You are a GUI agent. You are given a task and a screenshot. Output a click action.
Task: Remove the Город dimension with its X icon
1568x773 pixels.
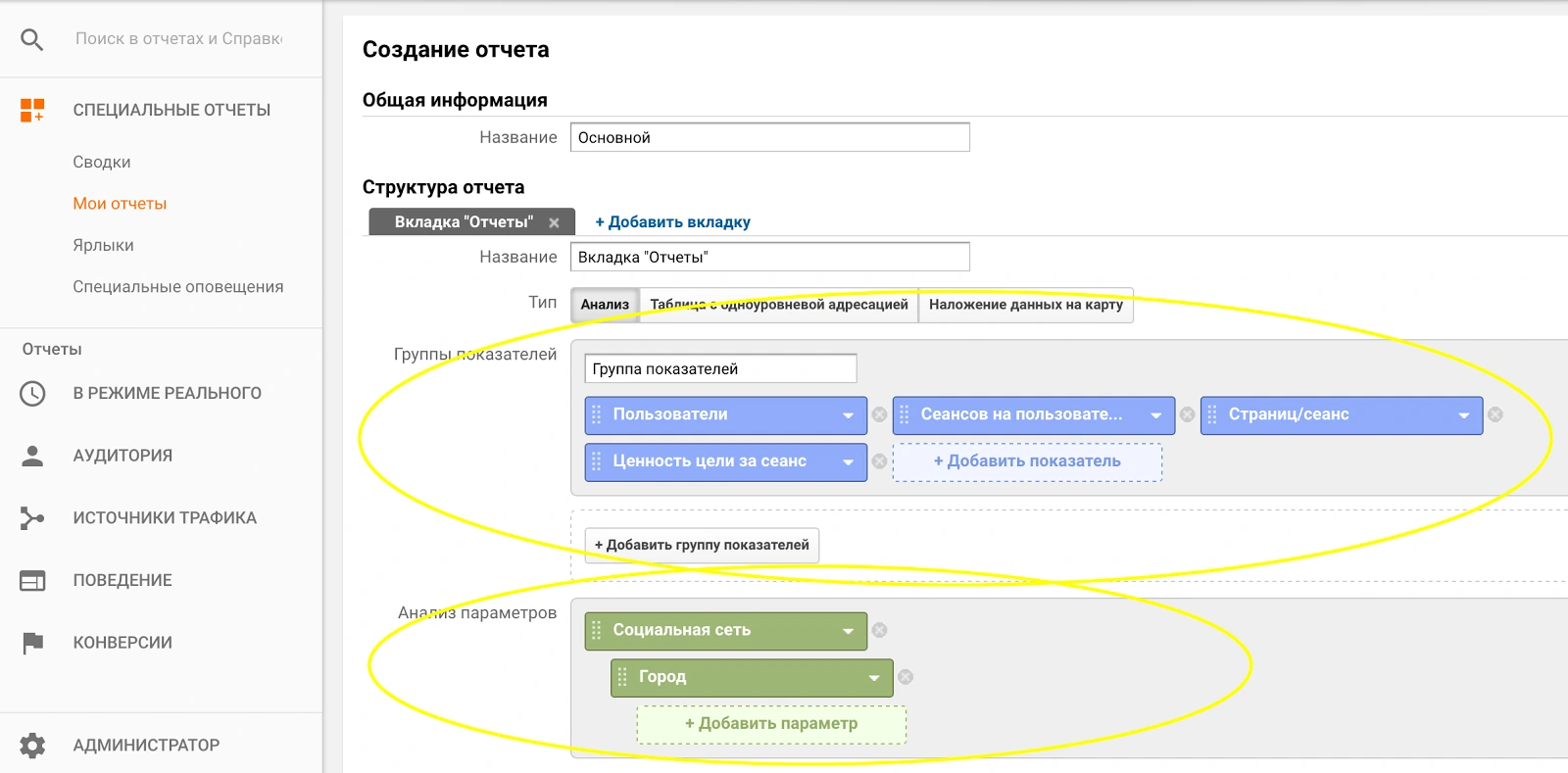click(x=906, y=677)
